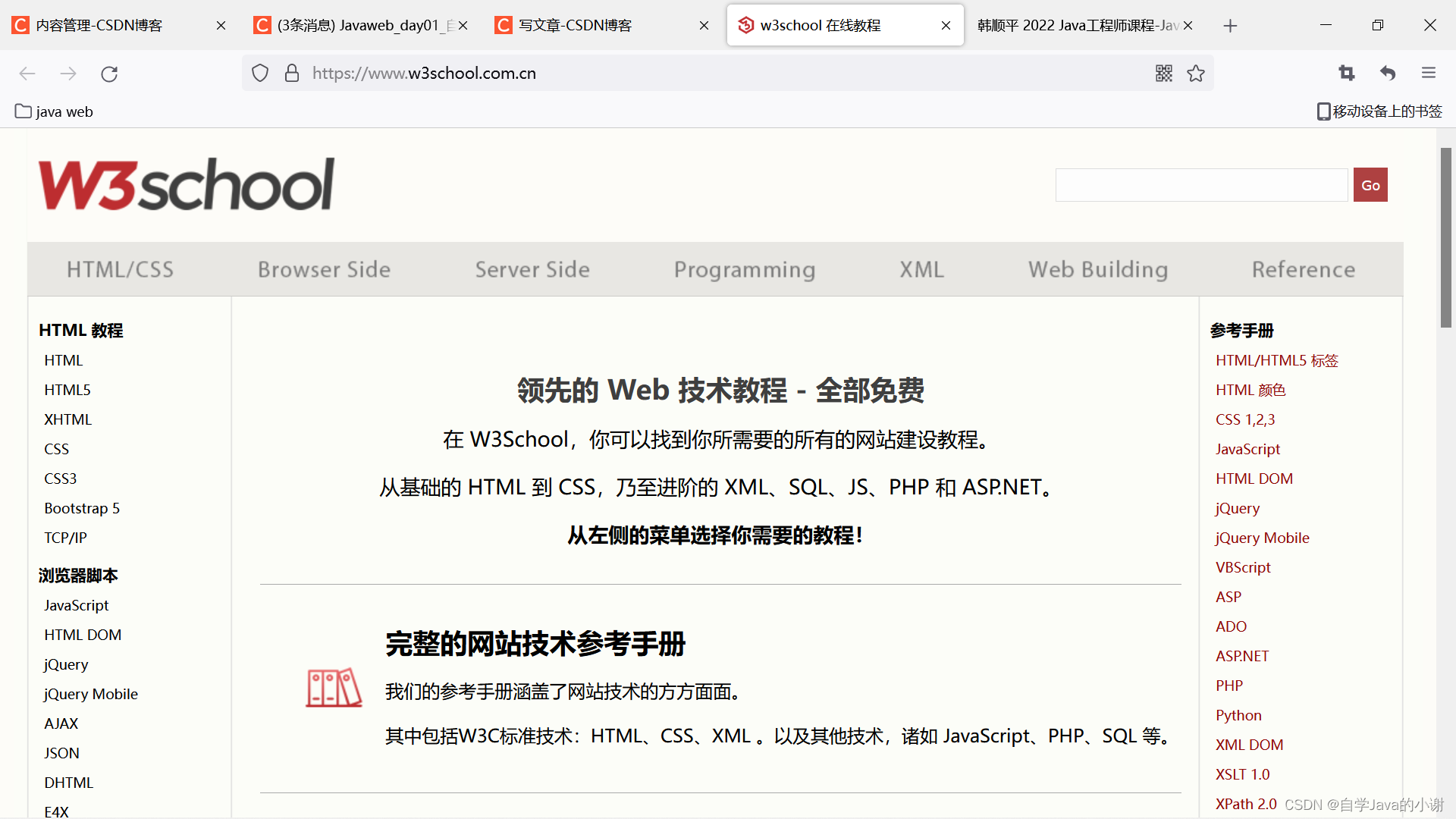Viewport: 1456px width, 819px height.
Task: Click the padlock site security icon
Action: tap(292, 74)
